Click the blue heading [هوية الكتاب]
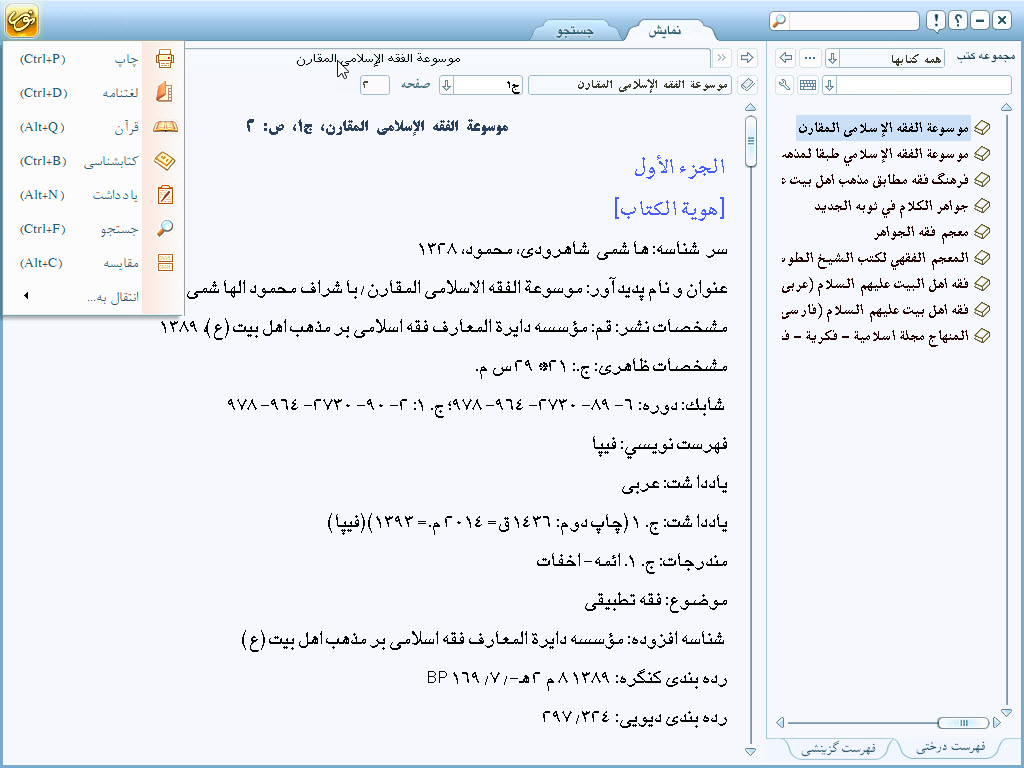Screen dimensions: 1024x768 [670, 208]
